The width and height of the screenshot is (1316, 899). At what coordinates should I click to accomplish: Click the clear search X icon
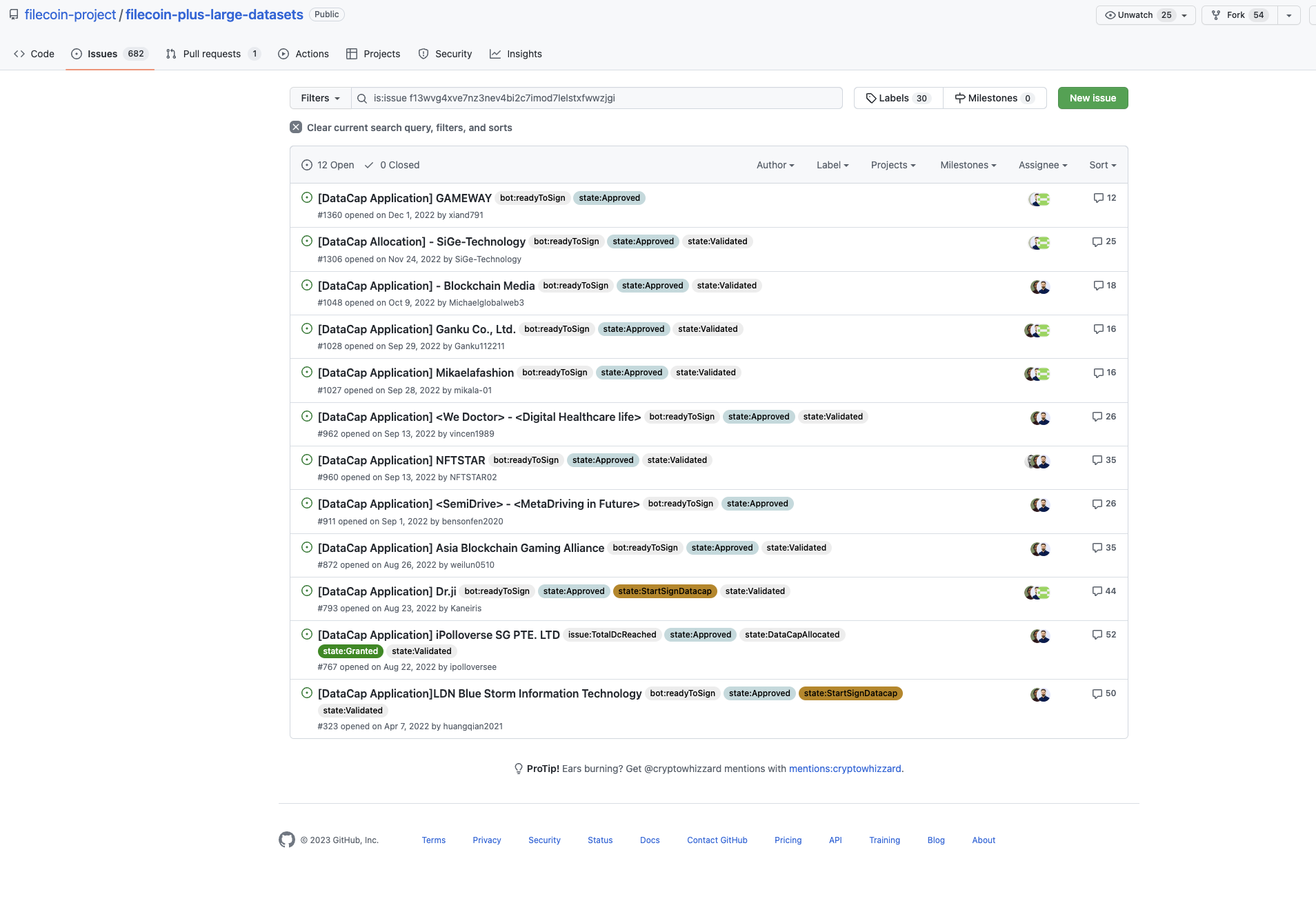click(x=296, y=127)
